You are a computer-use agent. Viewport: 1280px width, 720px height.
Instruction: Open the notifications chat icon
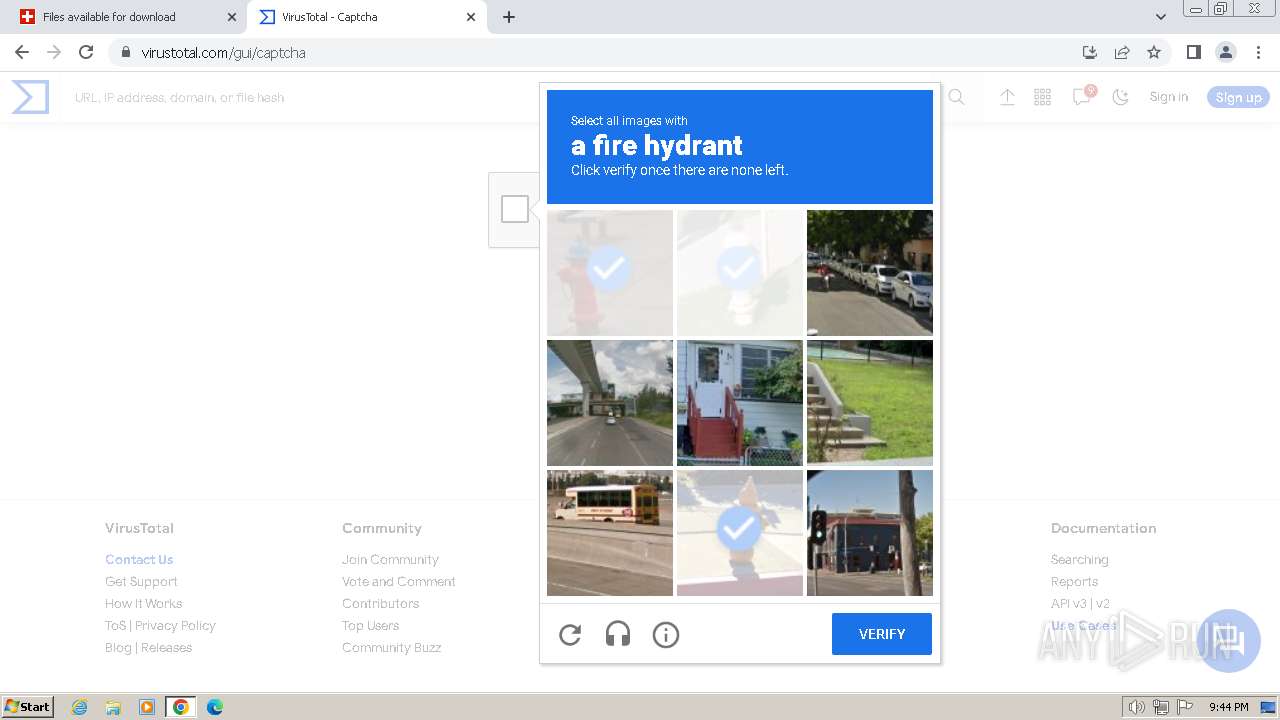[1081, 97]
